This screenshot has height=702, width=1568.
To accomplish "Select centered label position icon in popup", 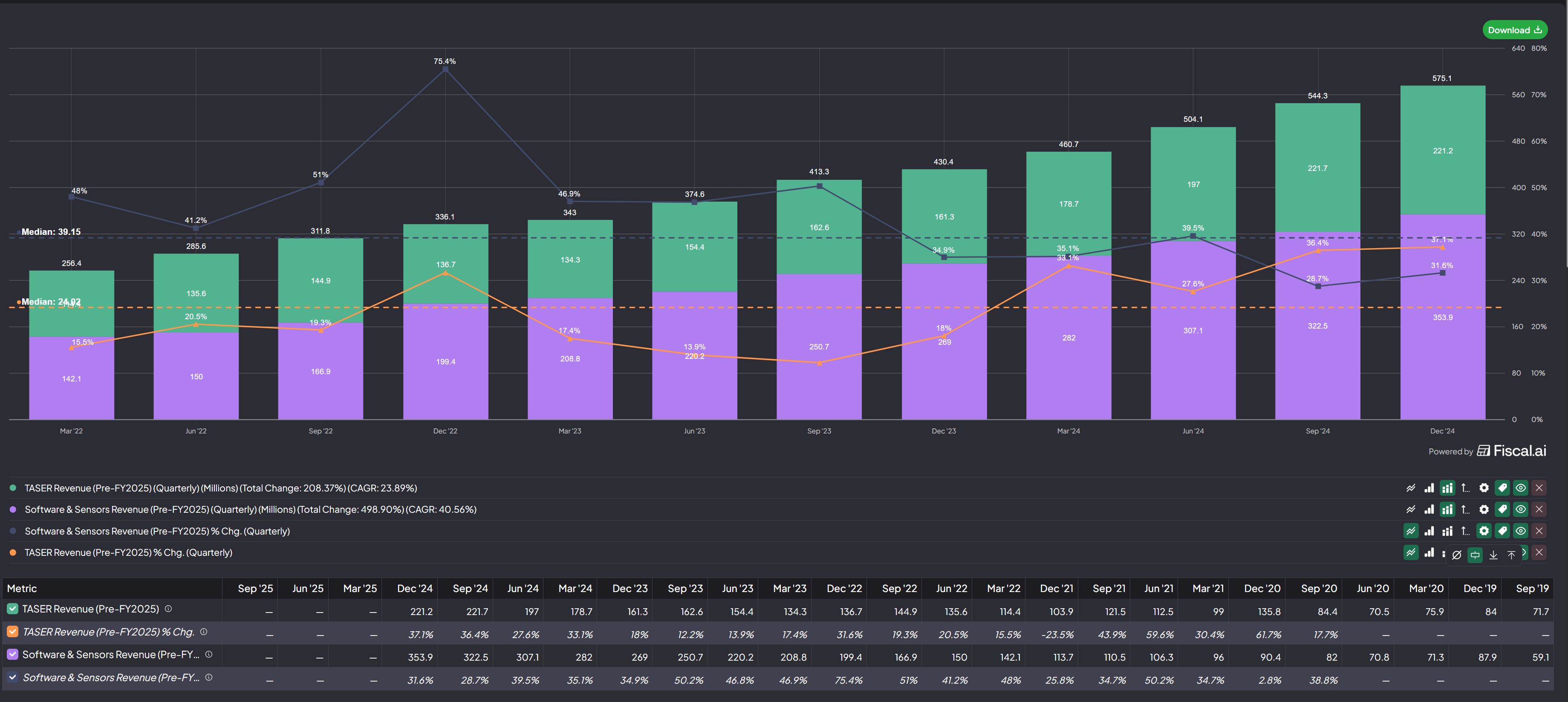I will point(1475,555).
